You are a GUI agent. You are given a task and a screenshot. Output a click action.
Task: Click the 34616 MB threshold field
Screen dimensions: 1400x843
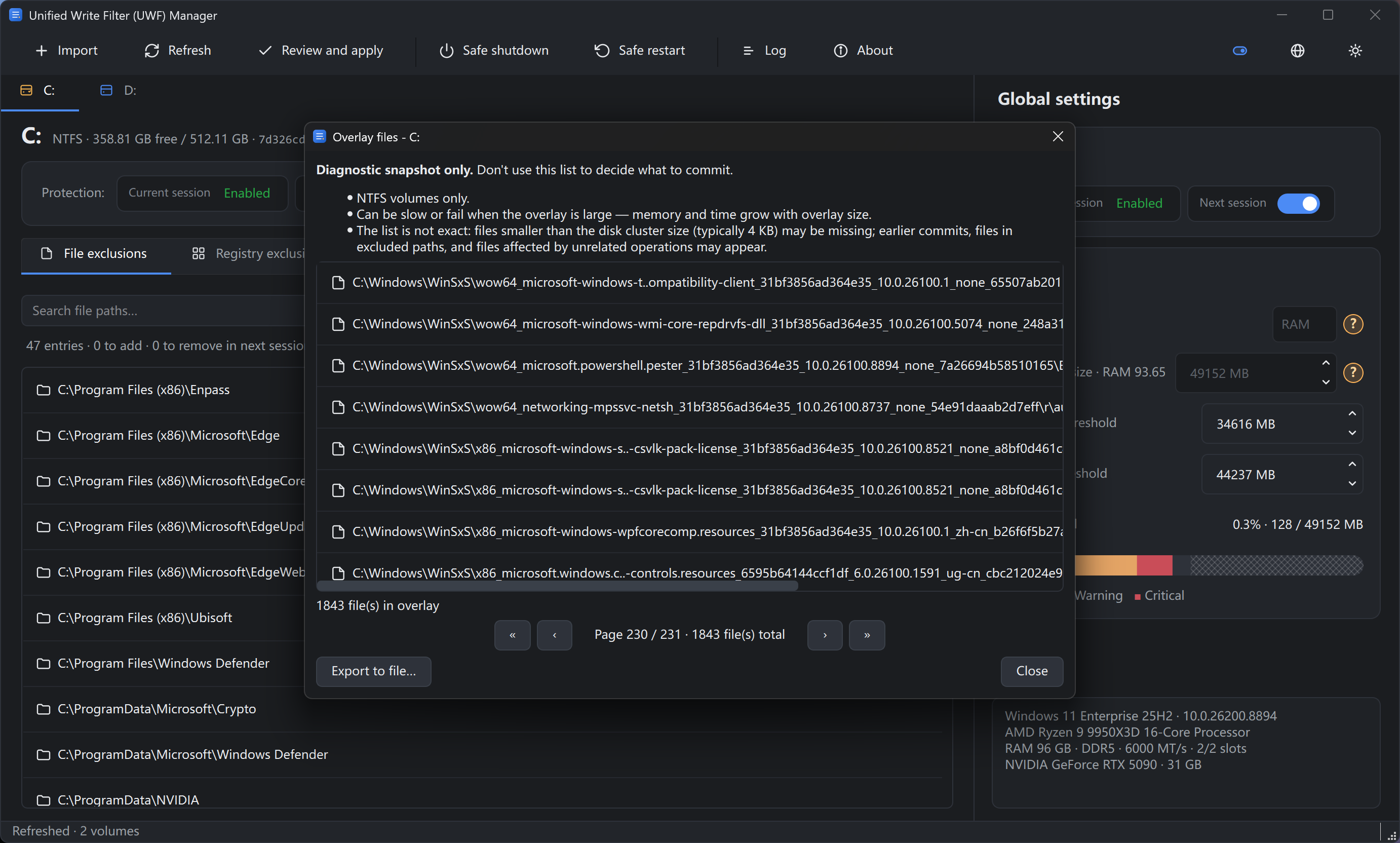pos(1282,424)
